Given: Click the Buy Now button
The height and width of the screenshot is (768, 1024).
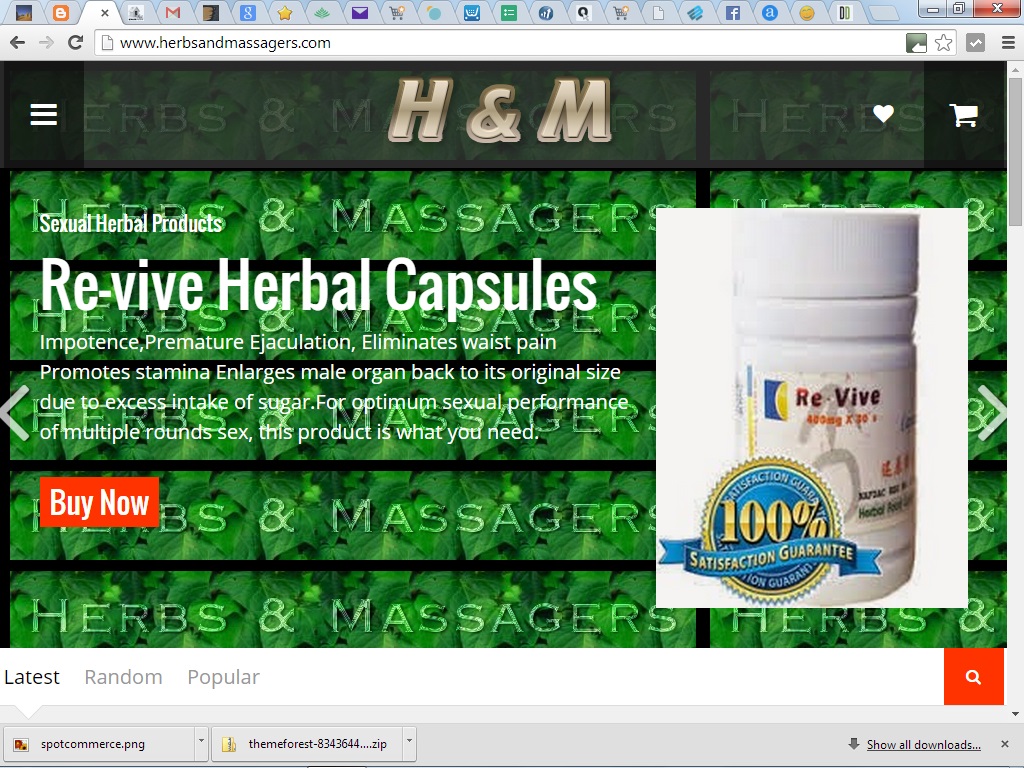Looking at the screenshot, I should (99, 502).
